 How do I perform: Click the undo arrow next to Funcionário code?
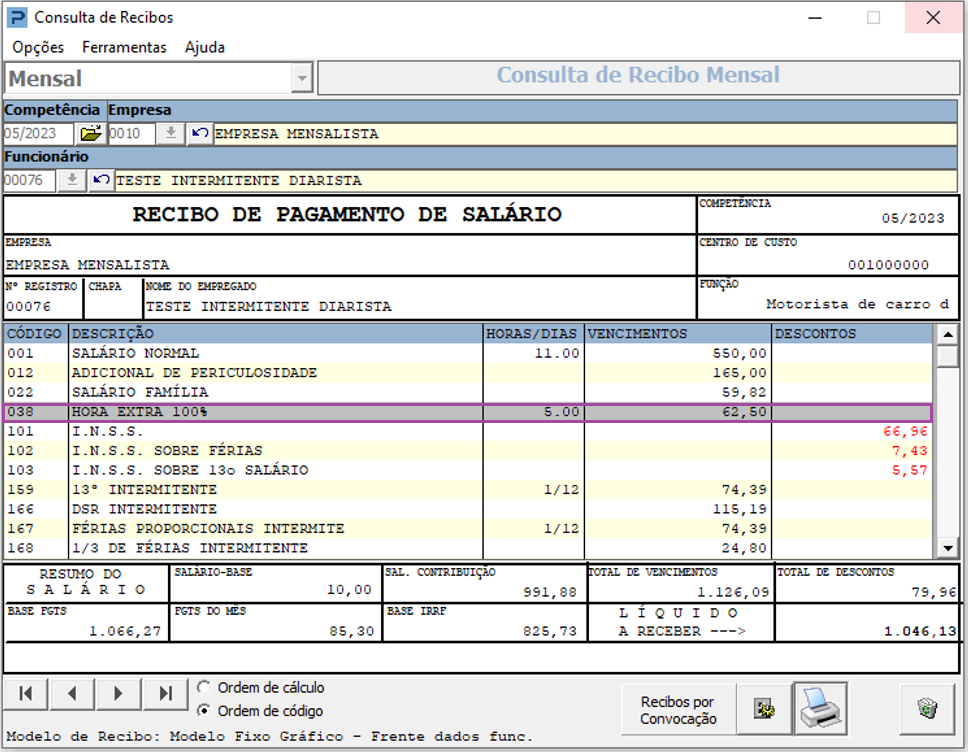[101, 180]
